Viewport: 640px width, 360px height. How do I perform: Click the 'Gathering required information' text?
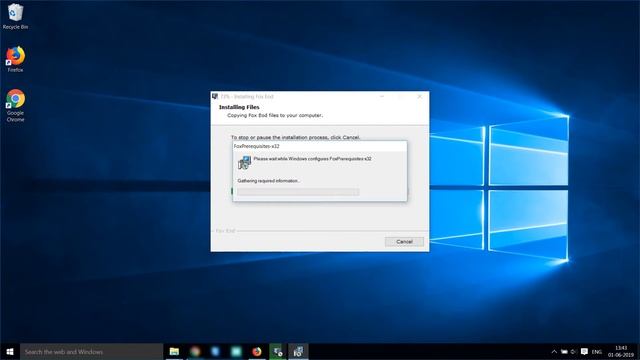269,180
